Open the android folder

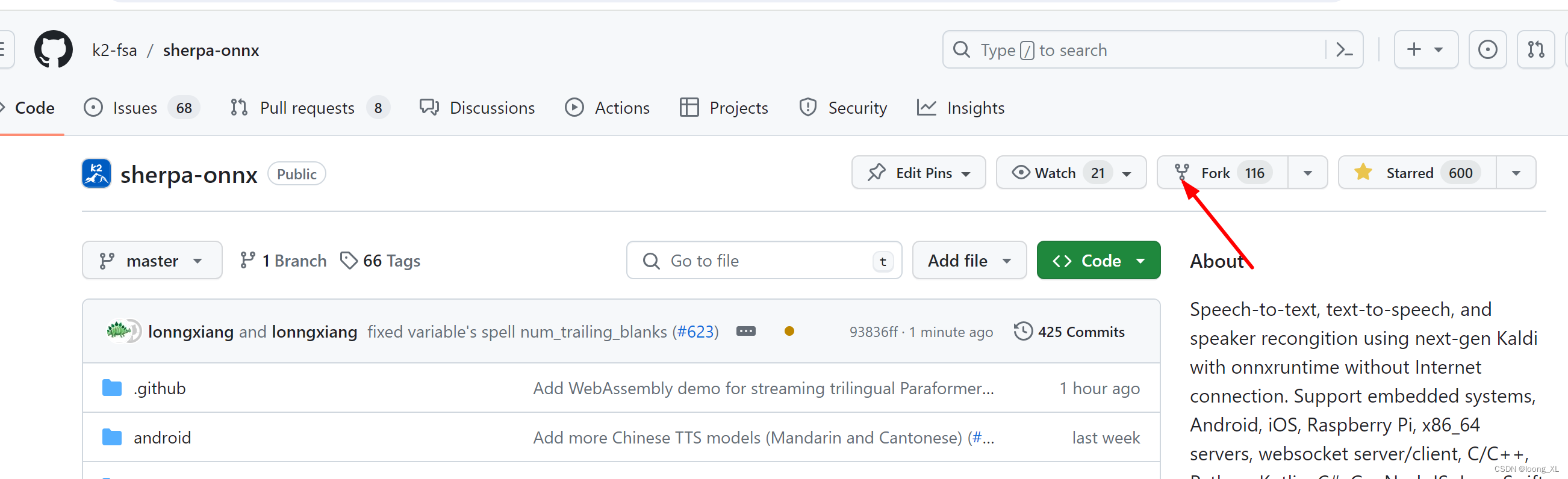[x=162, y=437]
